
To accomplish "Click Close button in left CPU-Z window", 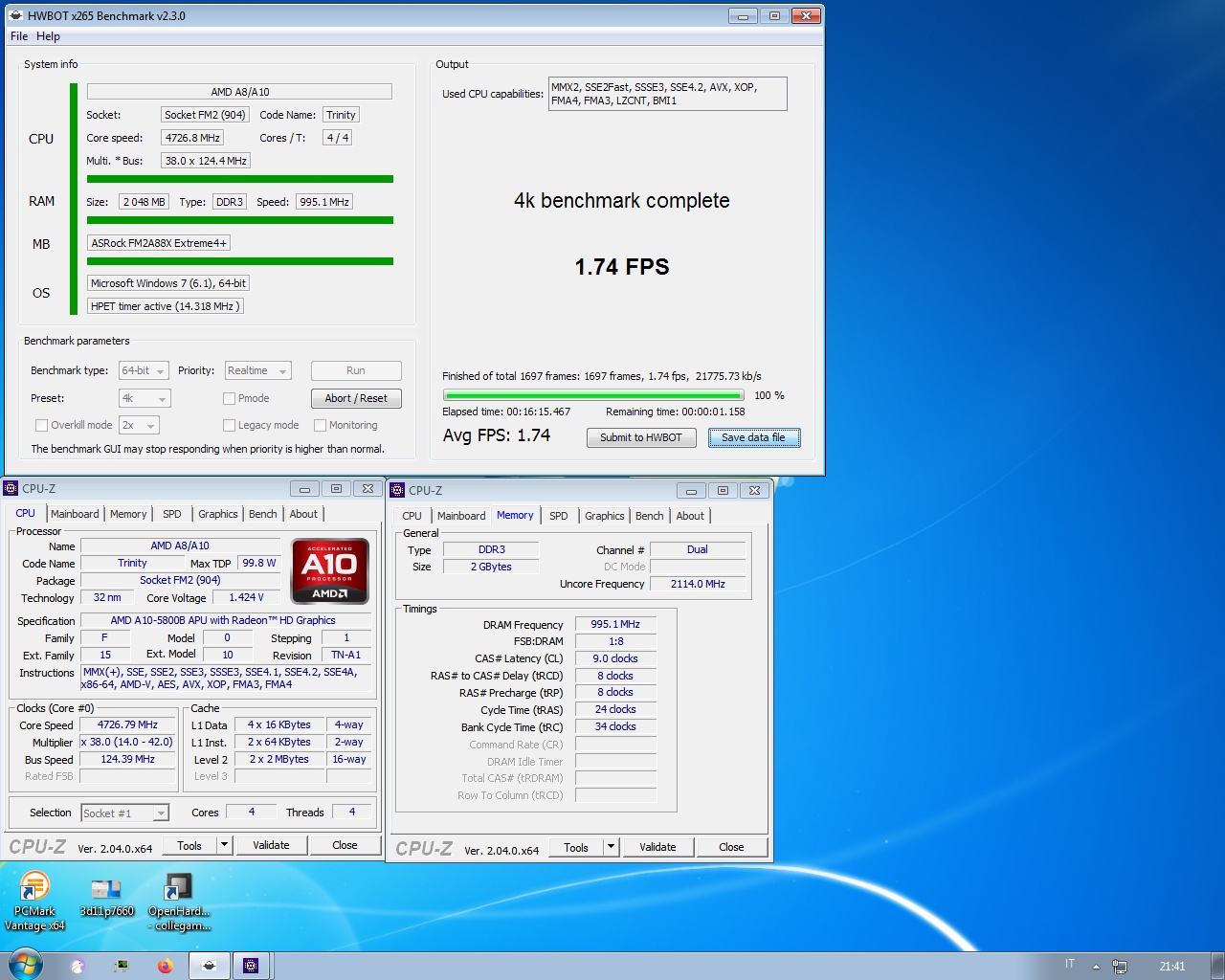I will click(345, 845).
